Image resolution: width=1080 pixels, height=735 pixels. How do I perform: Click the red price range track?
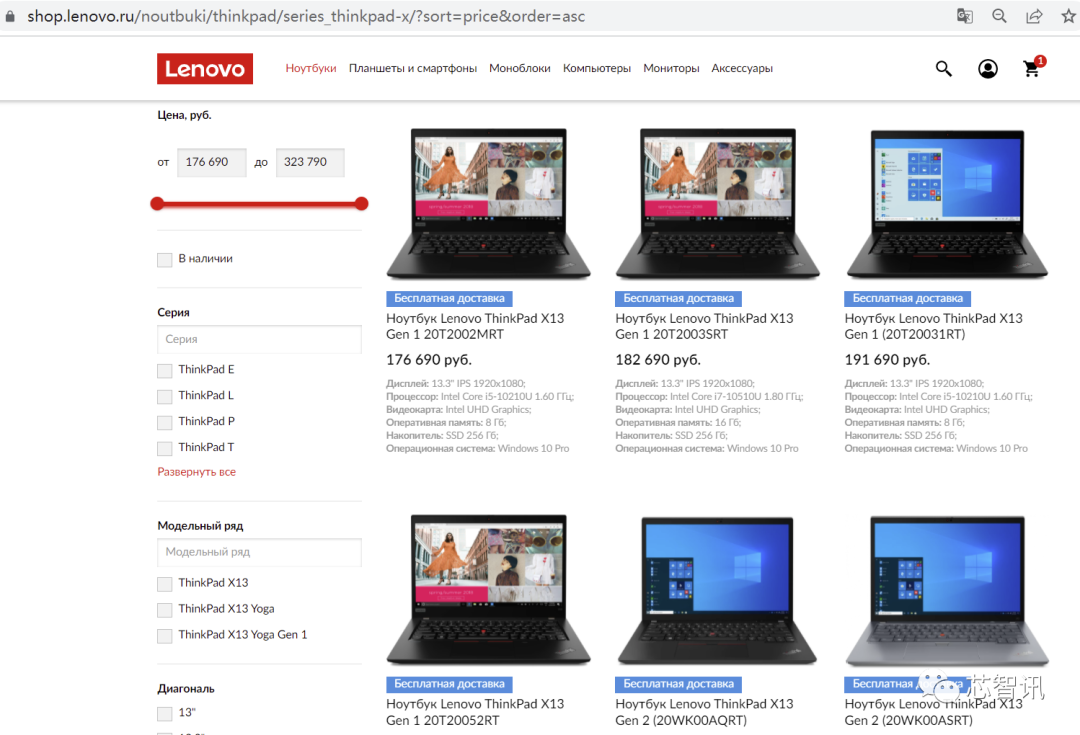pyautogui.click(x=259, y=204)
